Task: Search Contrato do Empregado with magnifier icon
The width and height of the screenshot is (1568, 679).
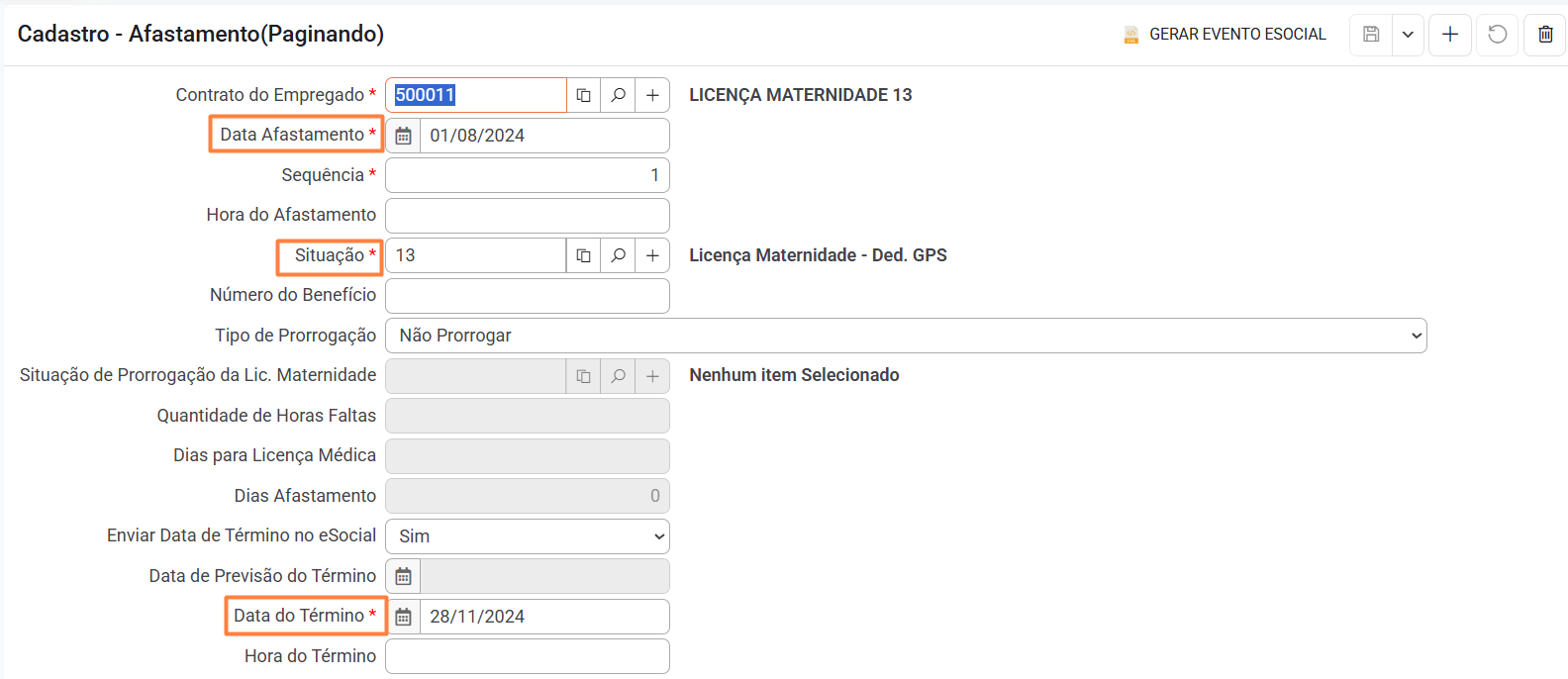Action: 618,95
